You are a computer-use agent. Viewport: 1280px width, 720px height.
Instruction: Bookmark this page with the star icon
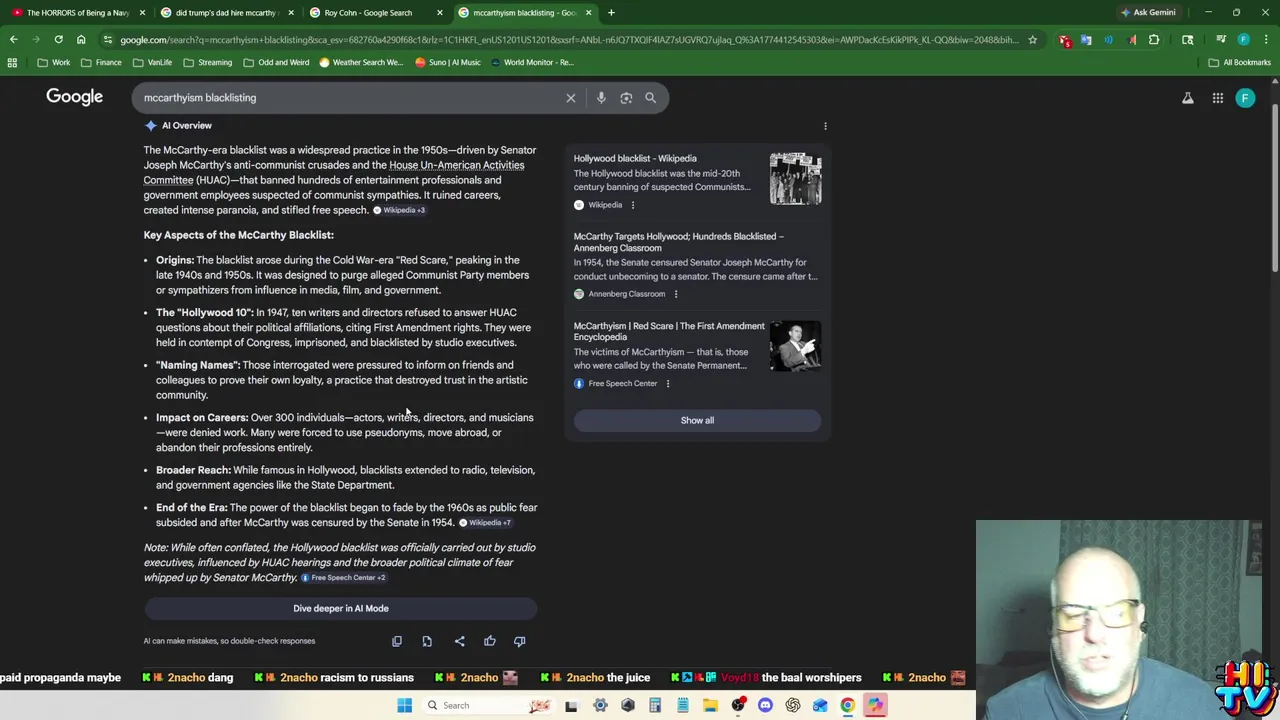pos(1033,40)
